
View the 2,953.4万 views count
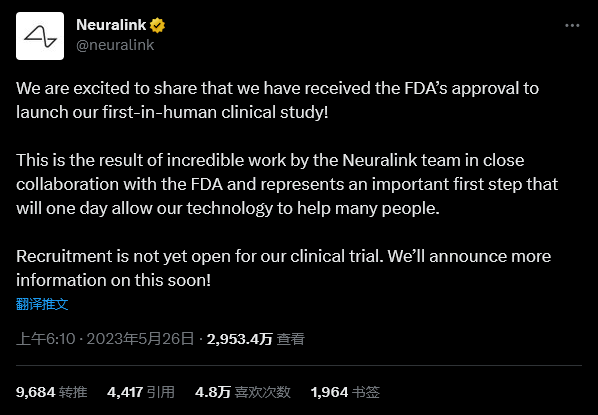click(x=240, y=339)
